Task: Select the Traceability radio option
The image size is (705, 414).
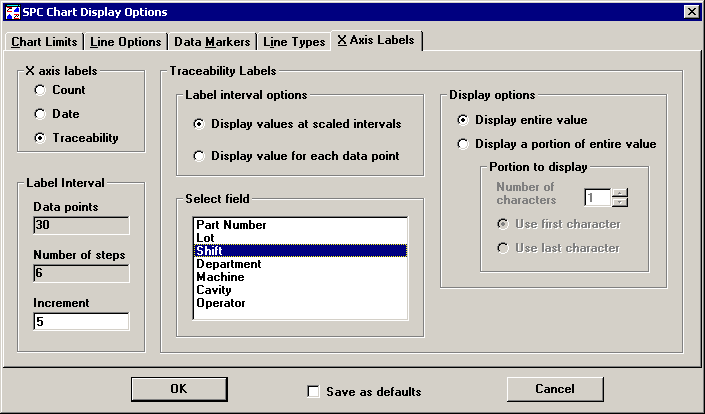Action: point(40,138)
